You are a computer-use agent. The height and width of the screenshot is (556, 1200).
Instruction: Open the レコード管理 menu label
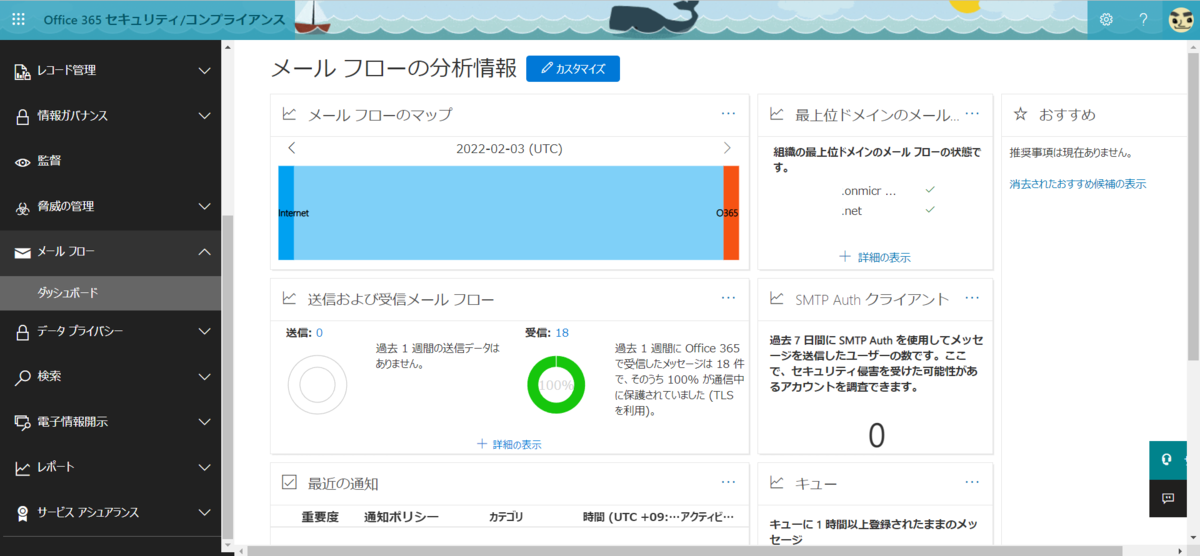click(x=66, y=70)
